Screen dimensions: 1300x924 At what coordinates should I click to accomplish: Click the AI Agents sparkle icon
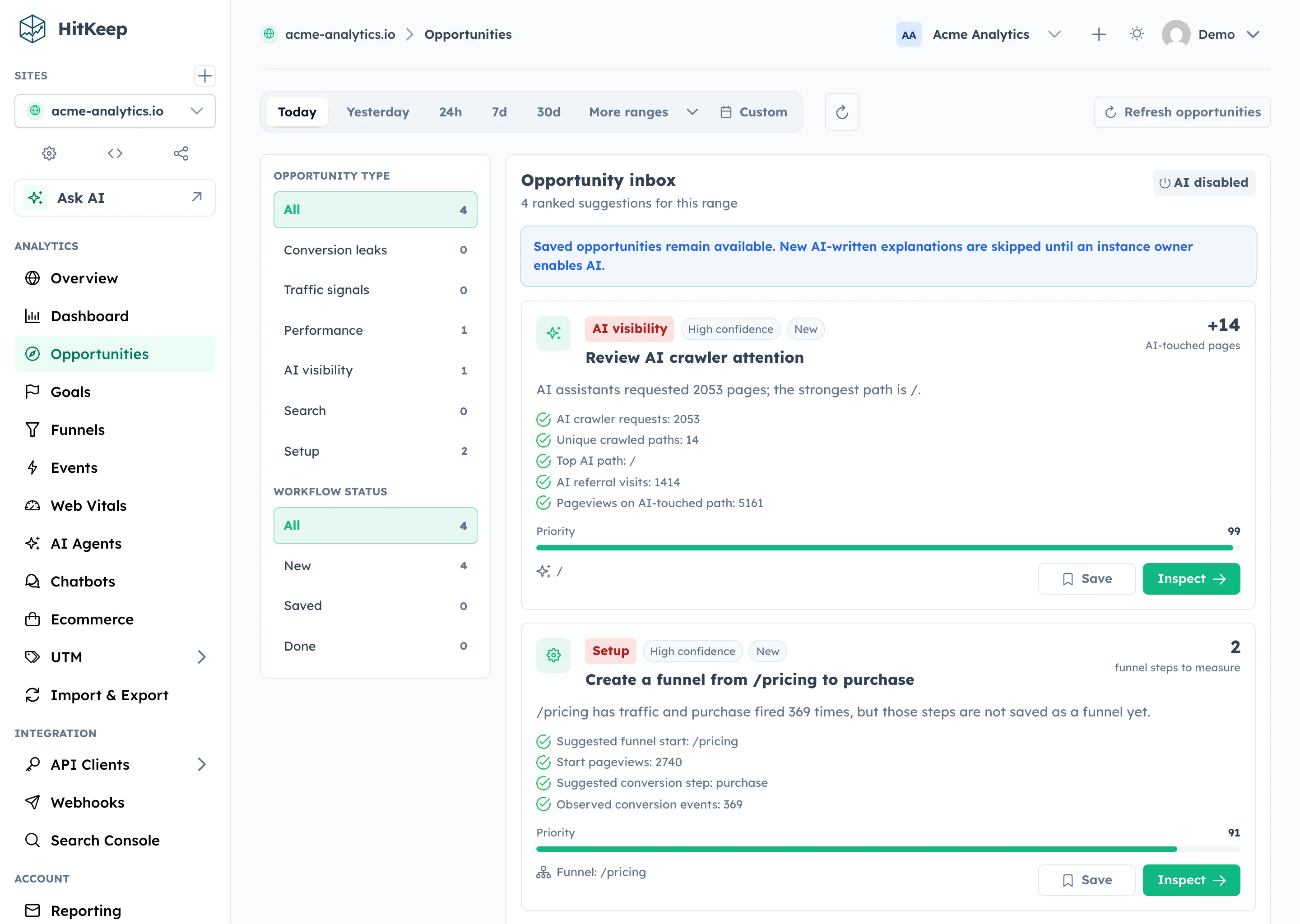(32, 543)
